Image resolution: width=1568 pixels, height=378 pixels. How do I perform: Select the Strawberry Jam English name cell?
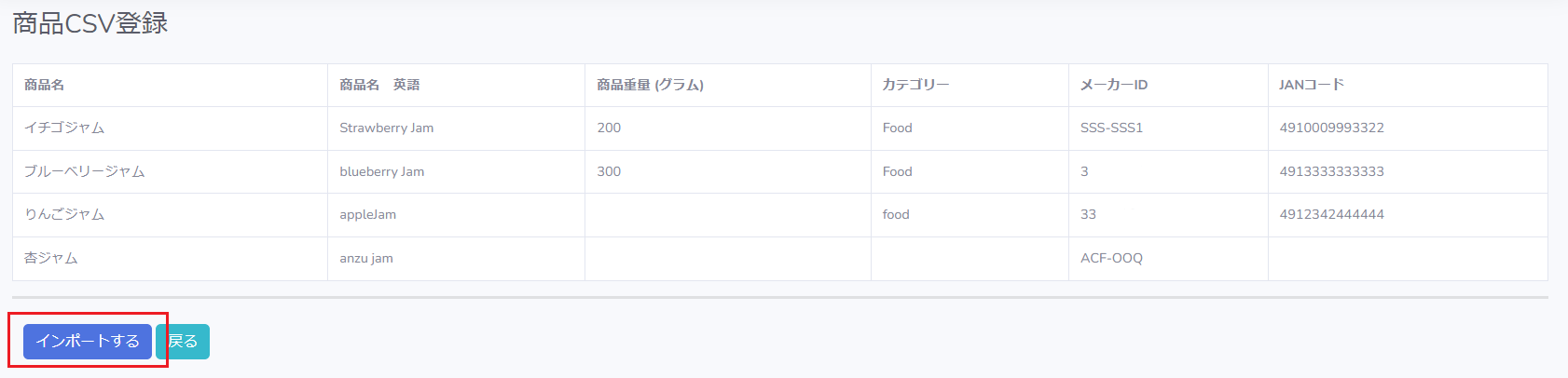[386, 128]
